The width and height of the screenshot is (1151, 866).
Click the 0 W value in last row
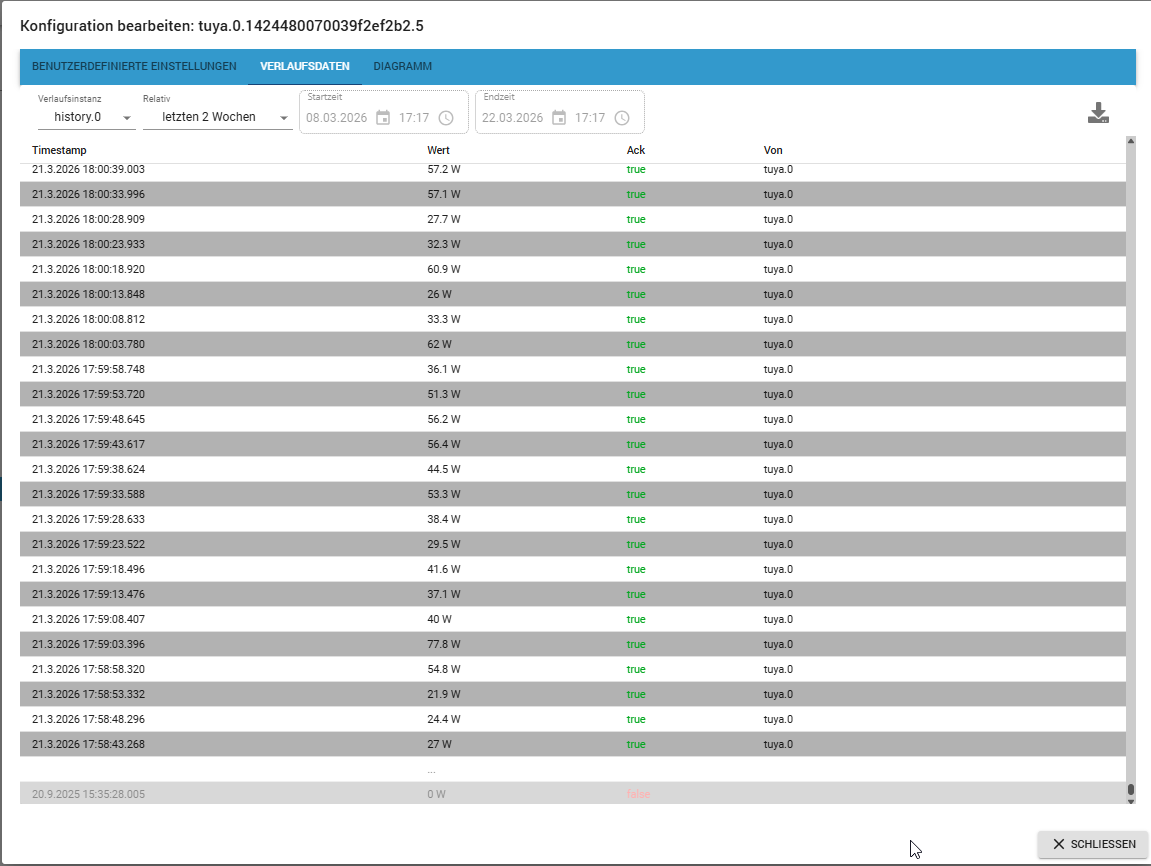click(x=436, y=794)
